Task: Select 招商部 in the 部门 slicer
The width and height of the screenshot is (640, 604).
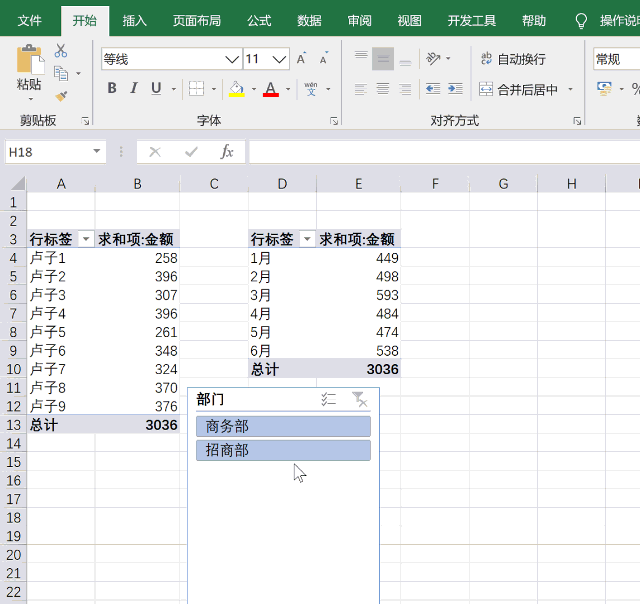Action: 283,450
